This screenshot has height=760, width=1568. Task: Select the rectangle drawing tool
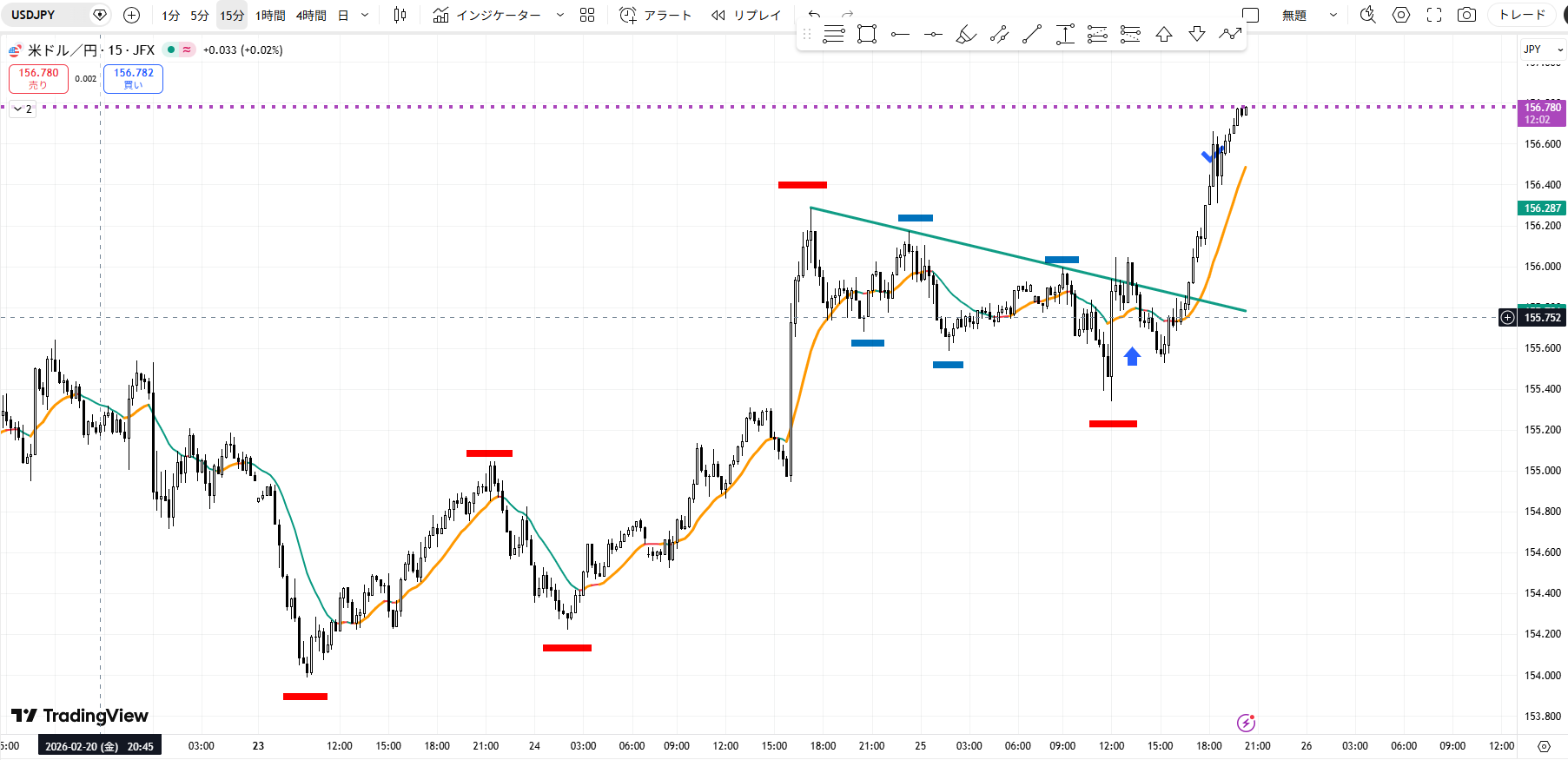[x=866, y=35]
